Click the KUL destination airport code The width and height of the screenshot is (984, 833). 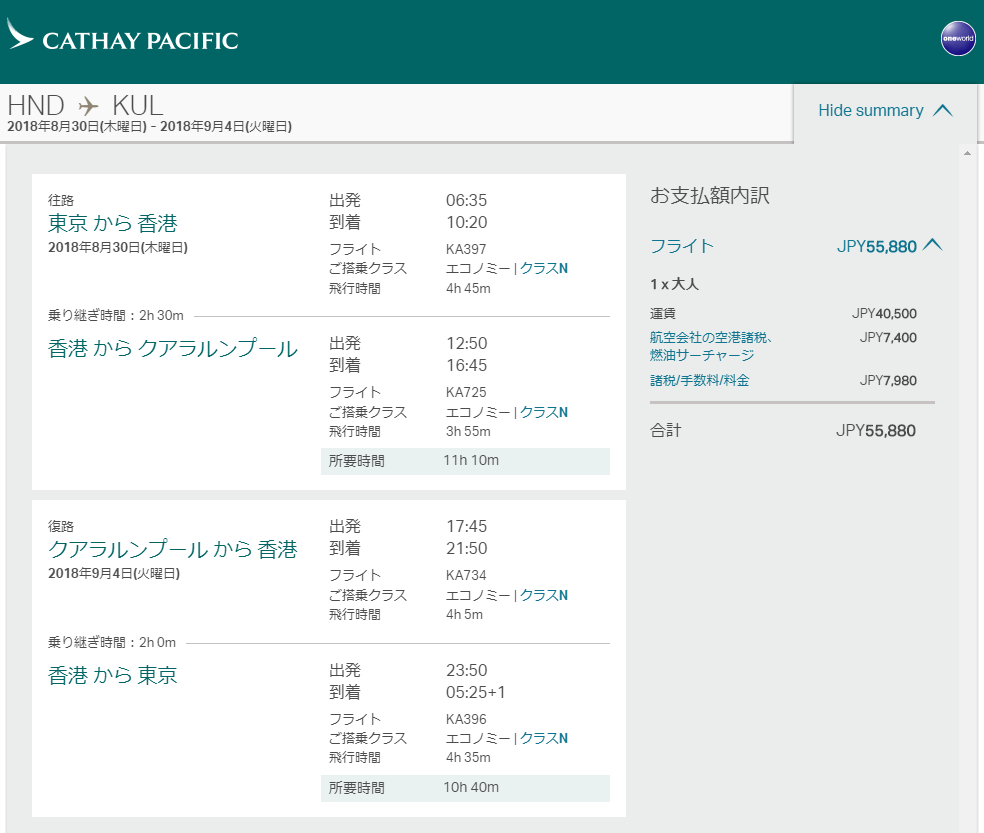pos(137,105)
